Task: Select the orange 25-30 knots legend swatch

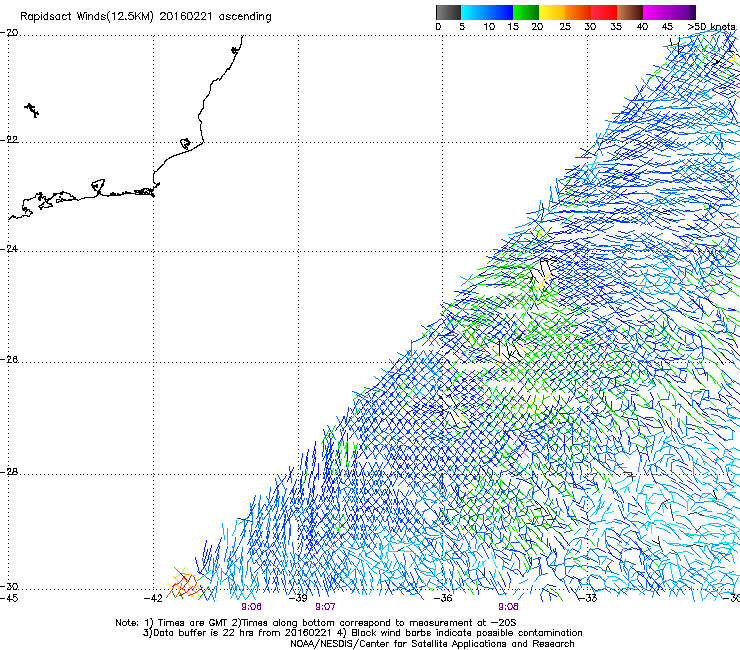Action: (x=578, y=12)
